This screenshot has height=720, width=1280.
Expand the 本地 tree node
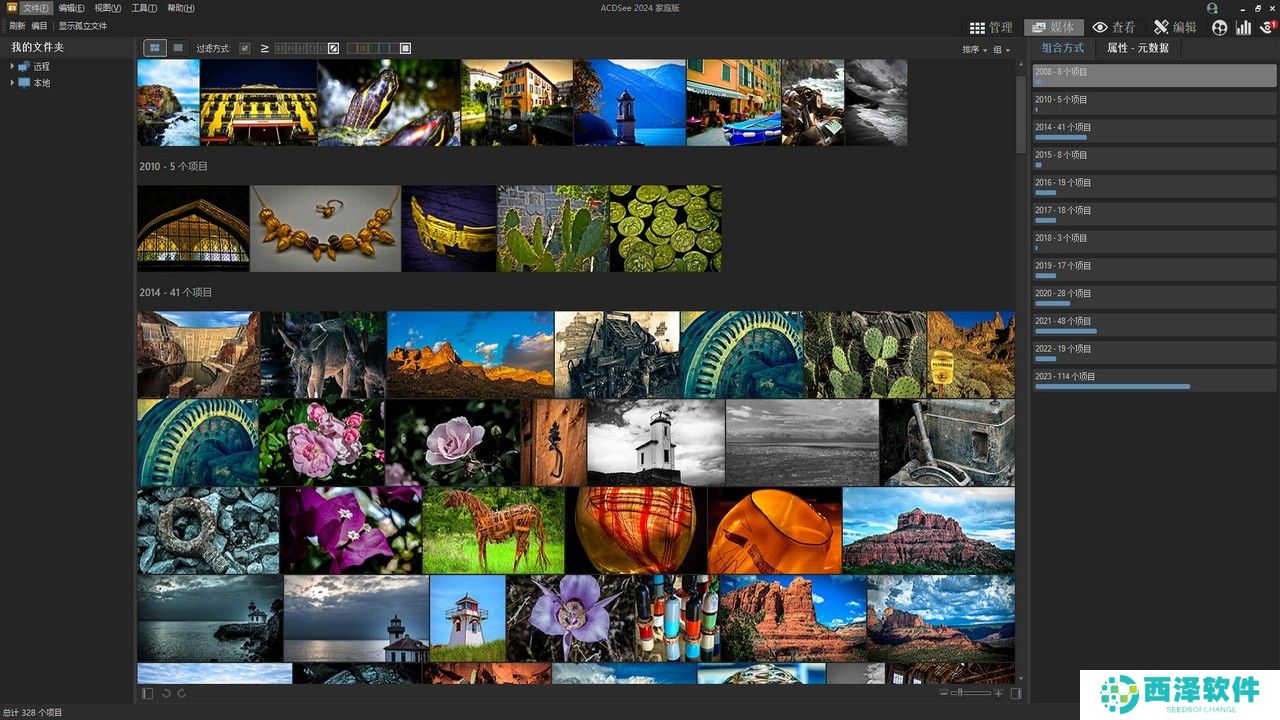(12, 83)
